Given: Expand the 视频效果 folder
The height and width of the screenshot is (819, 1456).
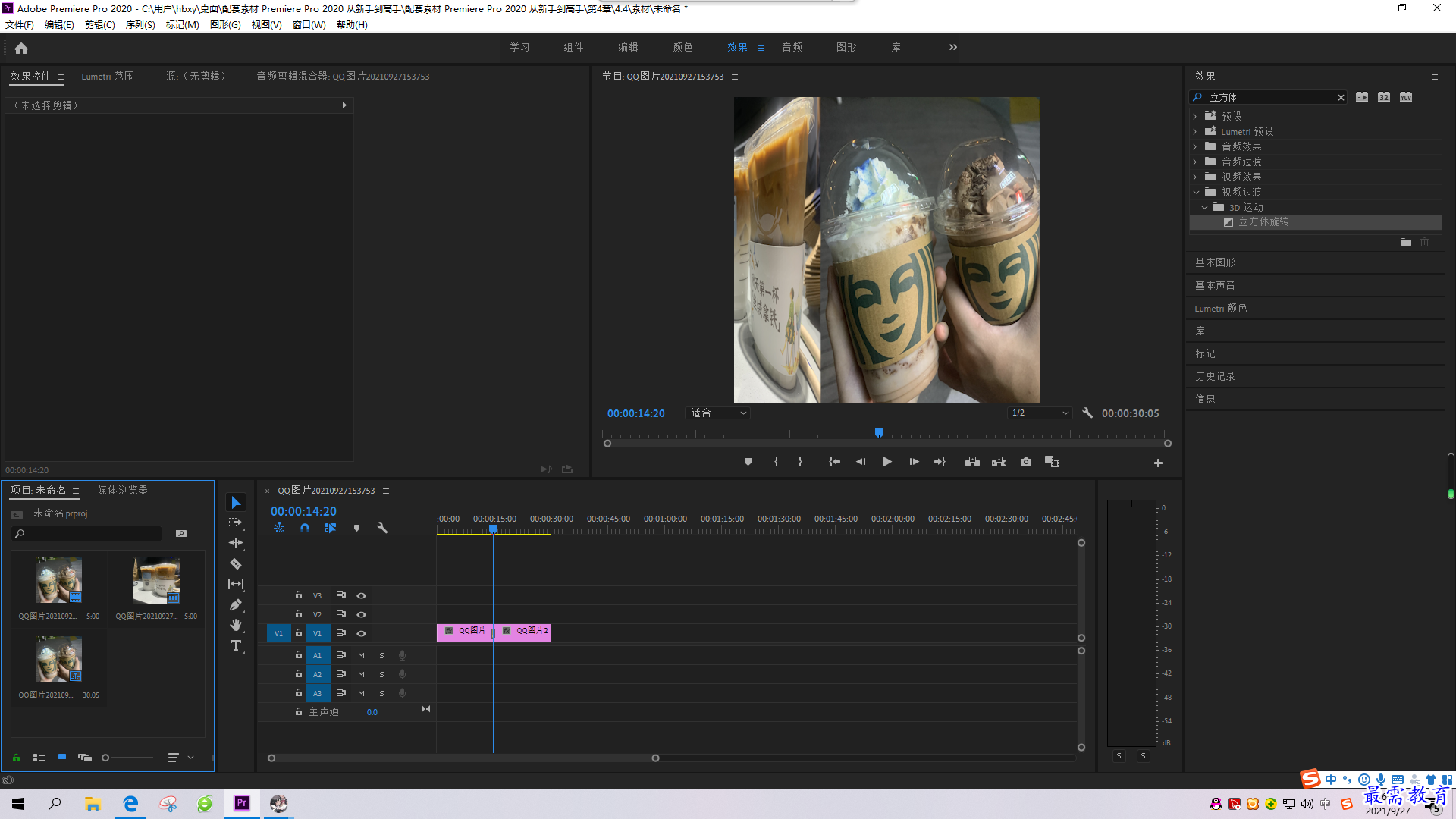Looking at the screenshot, I should point(1195,177).
